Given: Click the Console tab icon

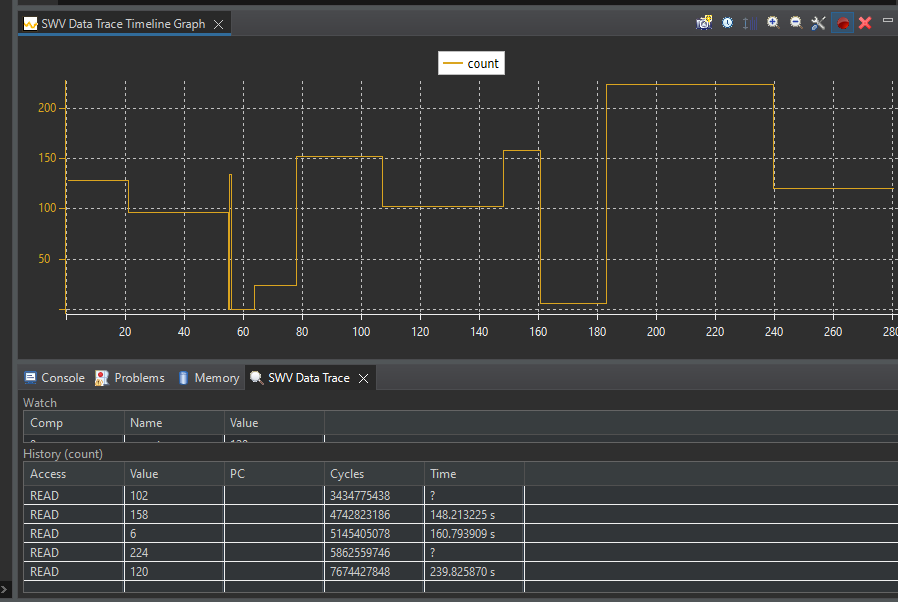Looking at the screenshot, I should pos(30,377).
